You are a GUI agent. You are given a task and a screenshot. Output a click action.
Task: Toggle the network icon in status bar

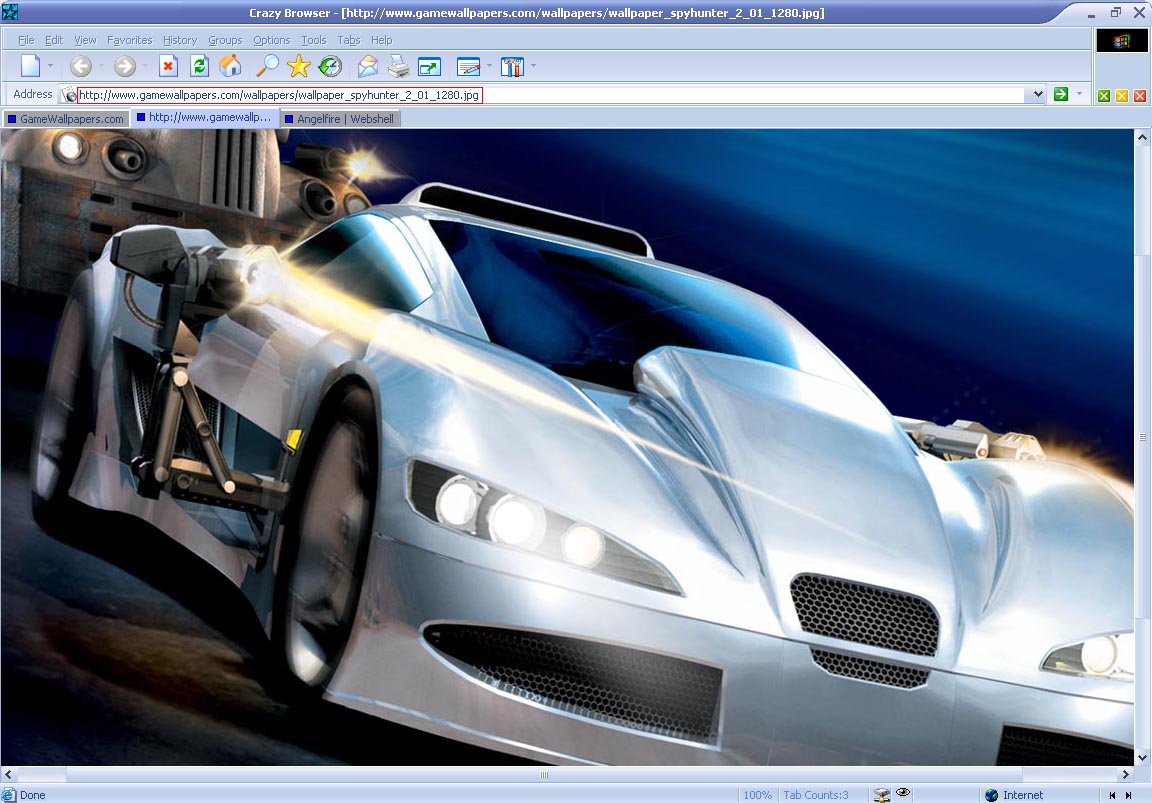tap(881, 795)
